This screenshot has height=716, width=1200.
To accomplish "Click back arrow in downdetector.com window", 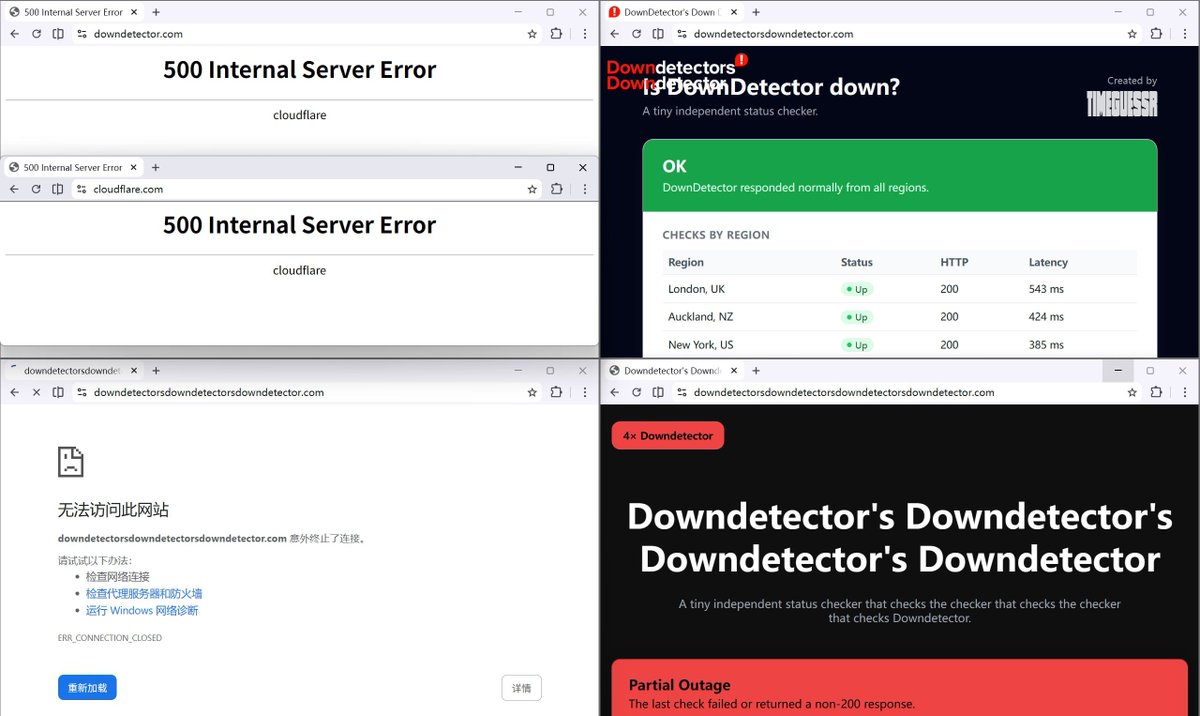I will click(x=14, y=33).
